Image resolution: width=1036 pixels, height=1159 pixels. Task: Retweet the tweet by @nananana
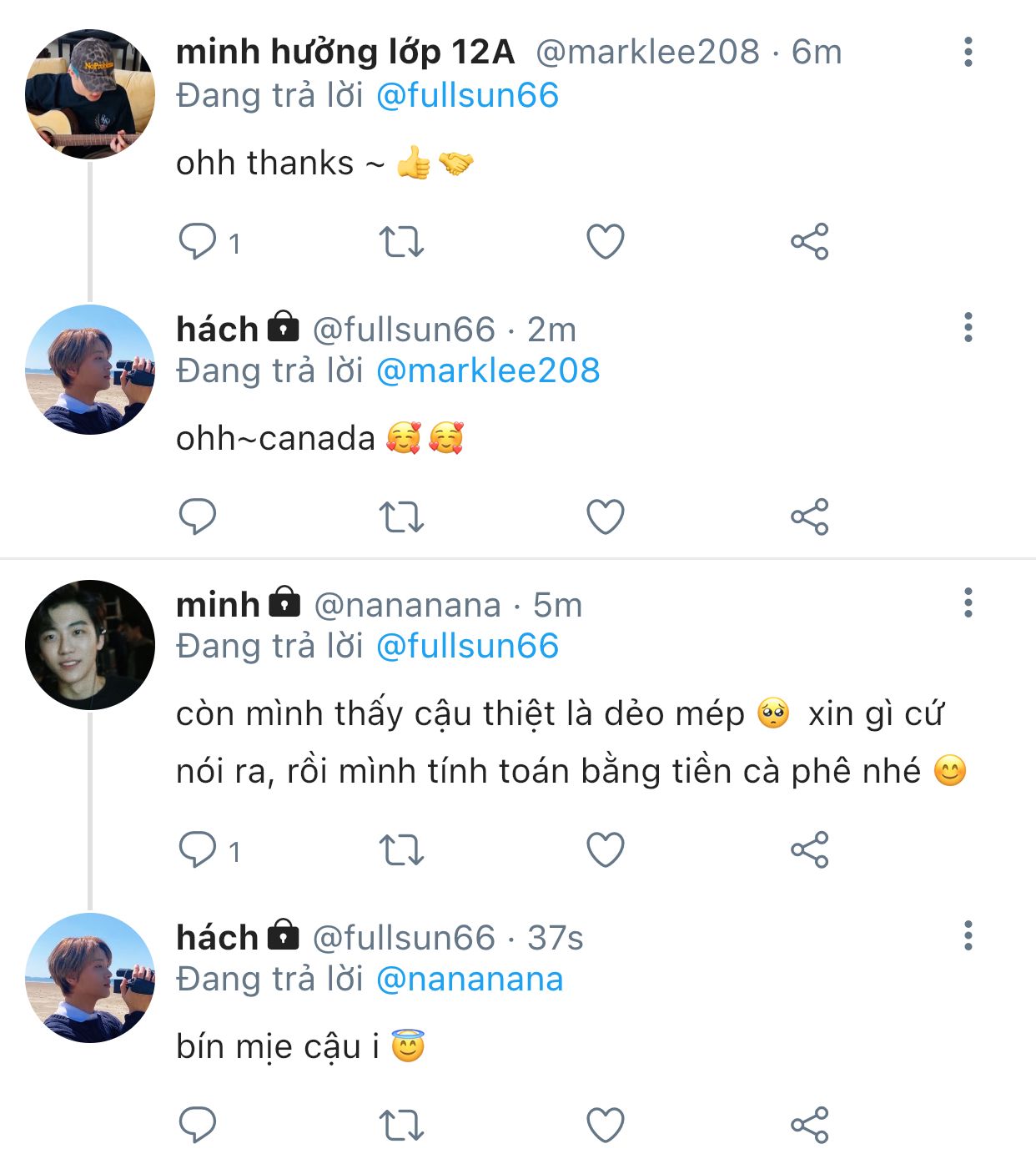coord(401,850)
